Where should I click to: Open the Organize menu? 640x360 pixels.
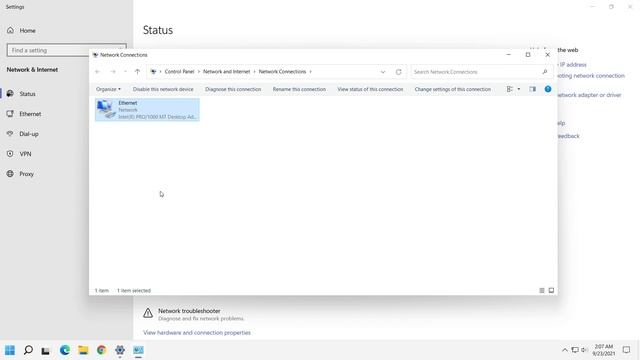(108, 89)
